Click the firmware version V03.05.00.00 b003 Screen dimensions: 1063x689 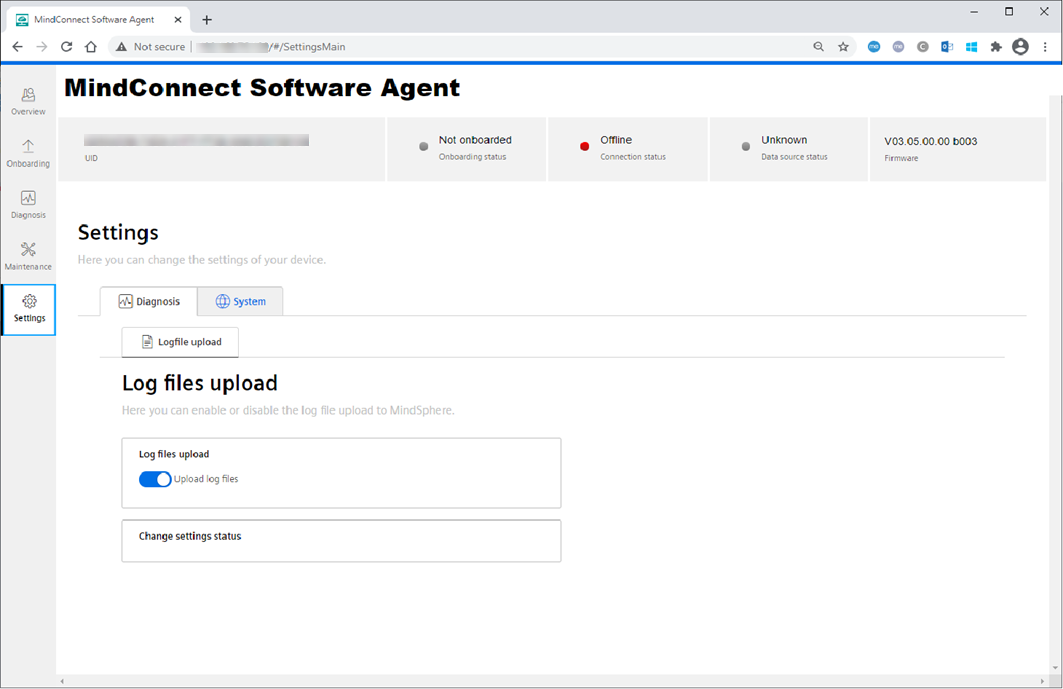point(931,141)
